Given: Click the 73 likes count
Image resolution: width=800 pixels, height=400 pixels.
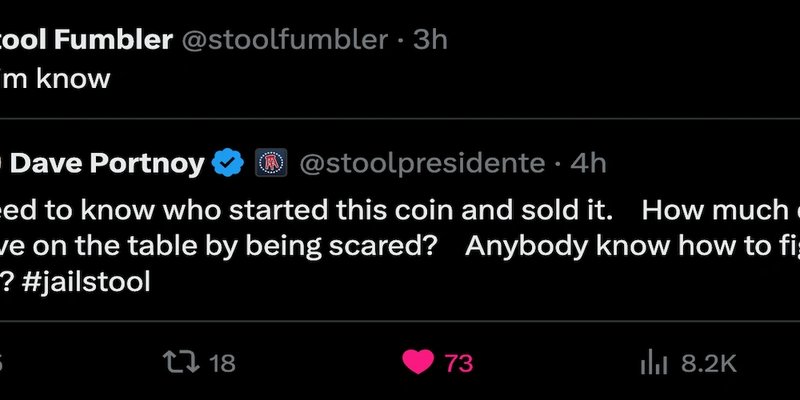Looking at the screenshot, I should (459, 363).
